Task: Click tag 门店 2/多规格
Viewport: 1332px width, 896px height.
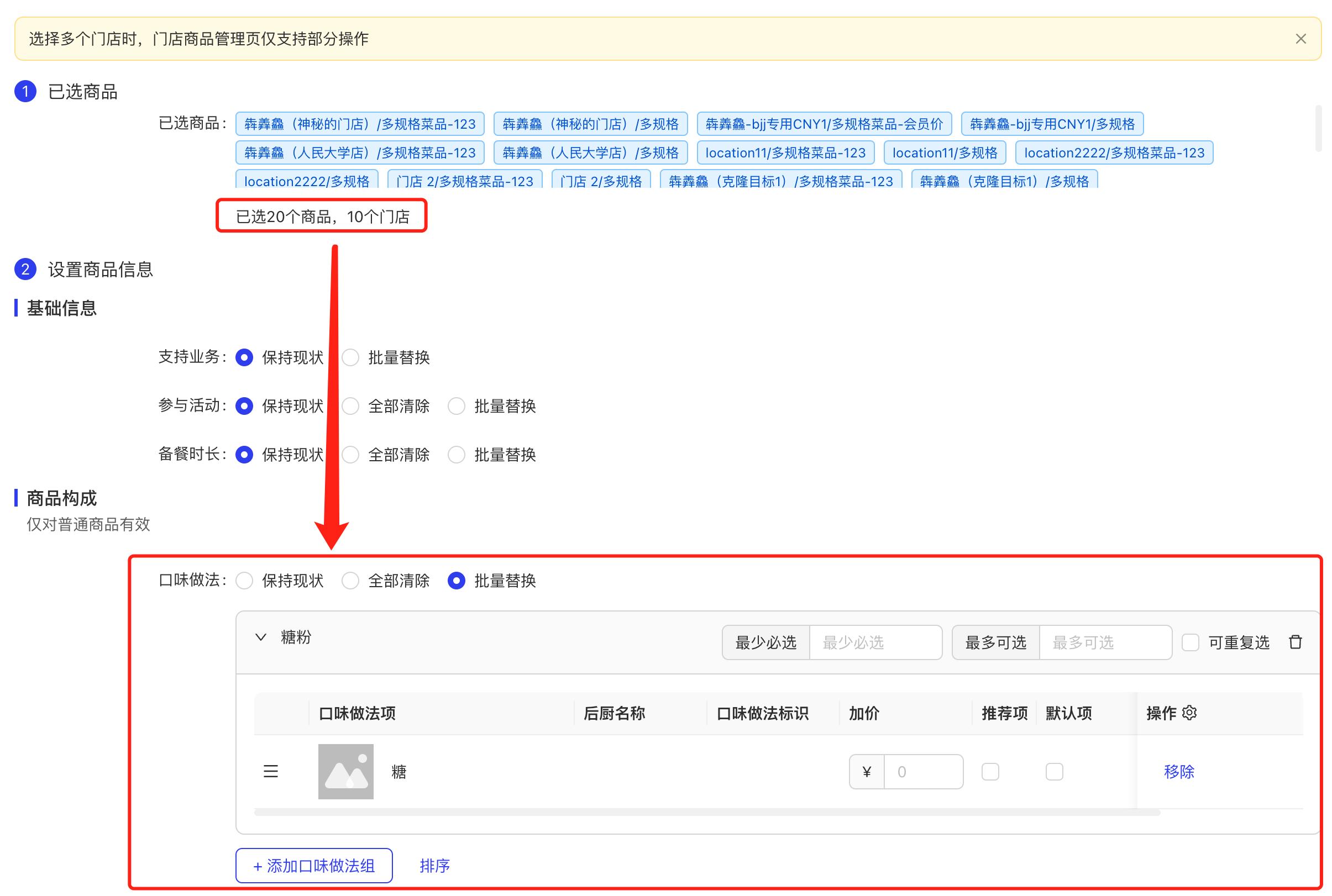Action: pyautogui.click(x=601, y=180)
